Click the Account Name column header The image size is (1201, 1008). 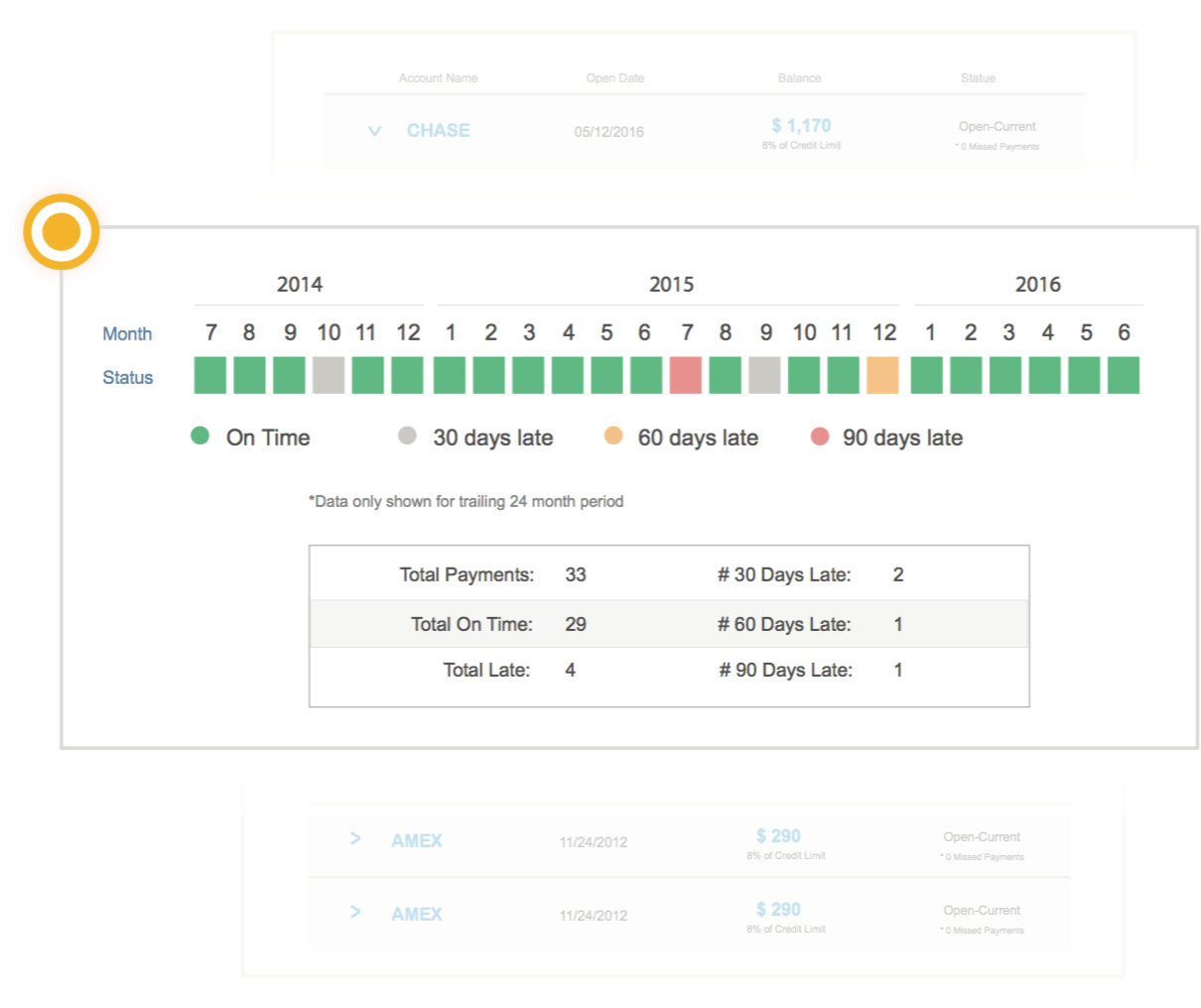(438, 77)
